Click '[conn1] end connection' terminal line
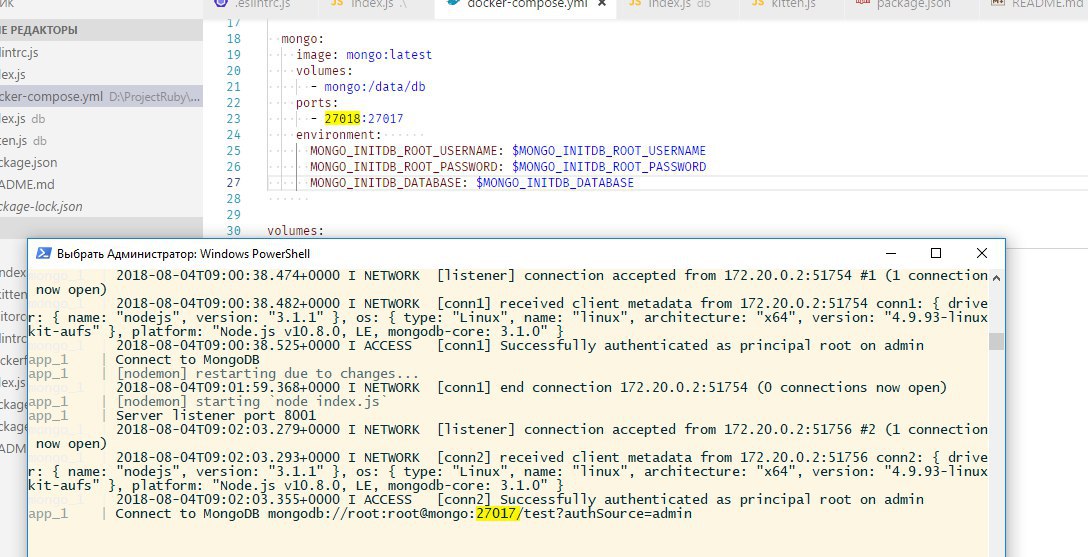Screen dimensions: 1088x557 (531, 388)
